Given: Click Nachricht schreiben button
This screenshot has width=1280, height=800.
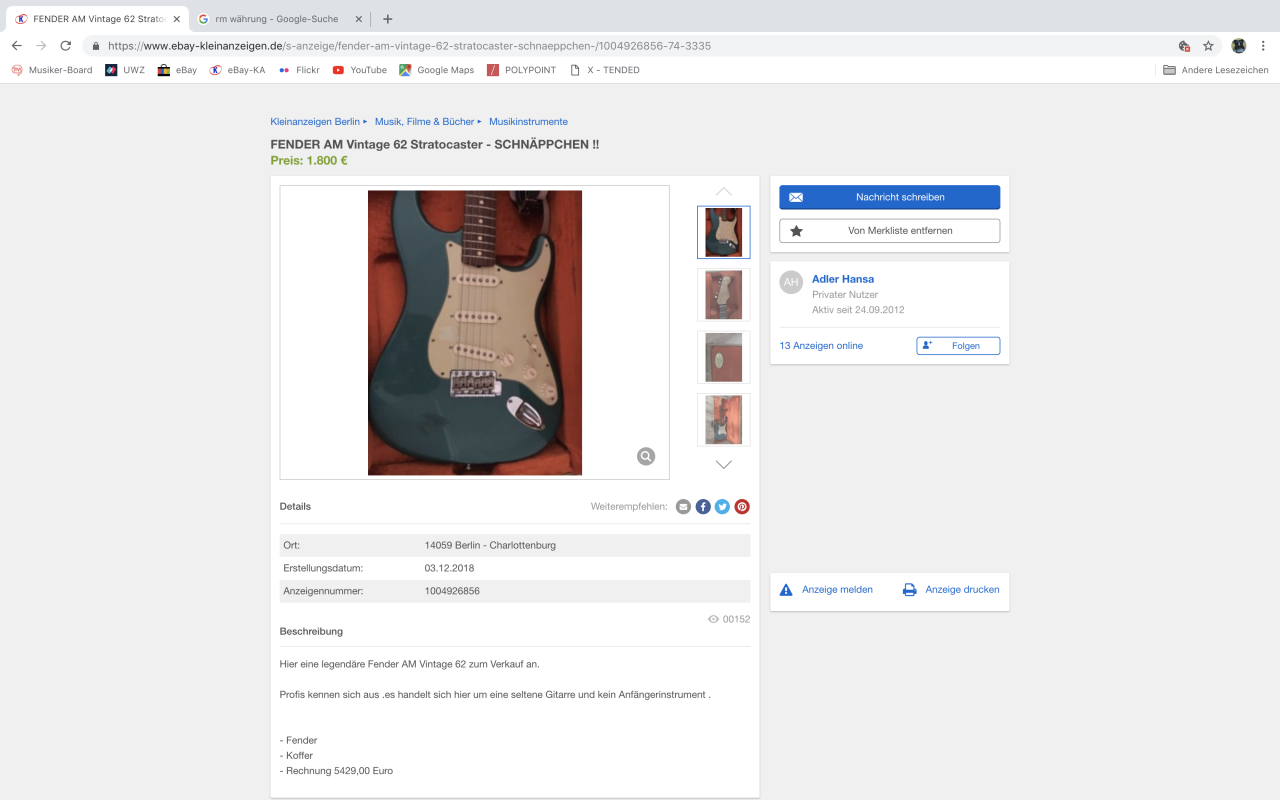Looking at the screenshot, I should point(890,197).
